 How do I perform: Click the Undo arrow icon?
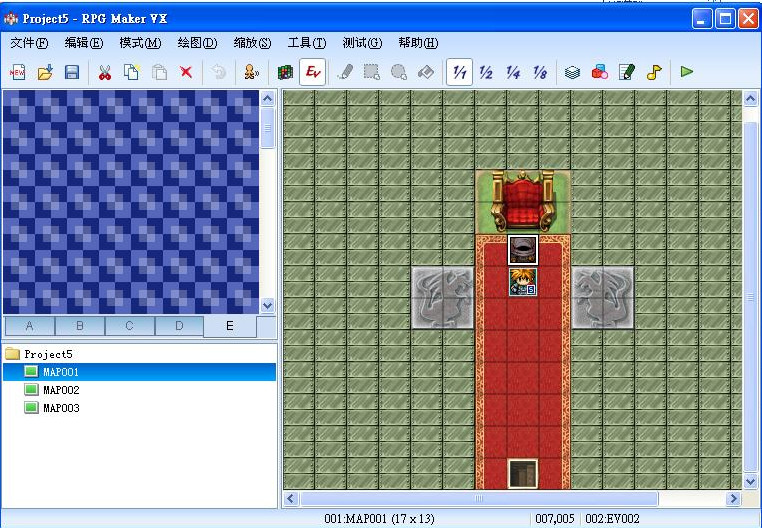tap(219, 72)
